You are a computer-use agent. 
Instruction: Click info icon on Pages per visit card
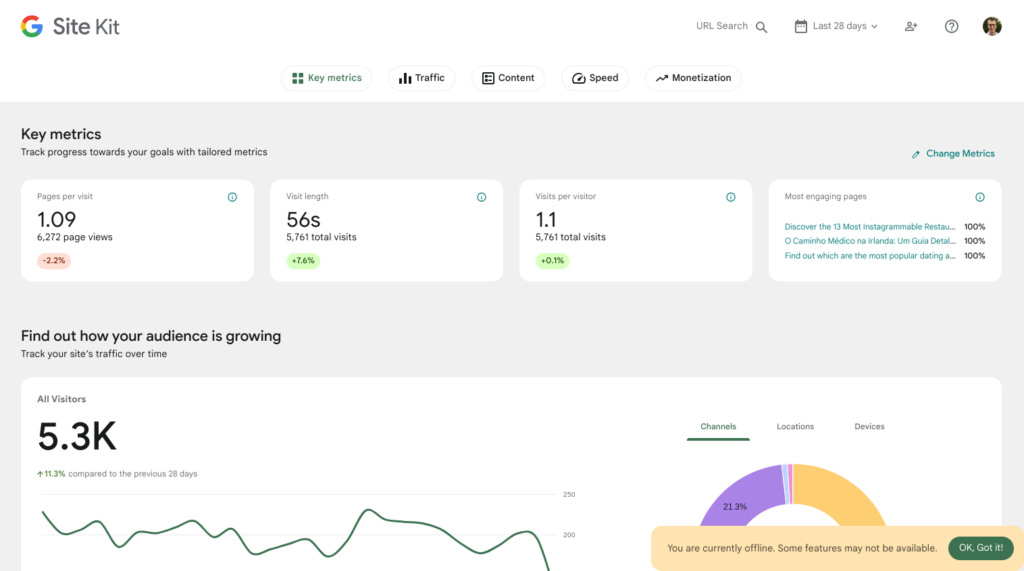[232, 197]
